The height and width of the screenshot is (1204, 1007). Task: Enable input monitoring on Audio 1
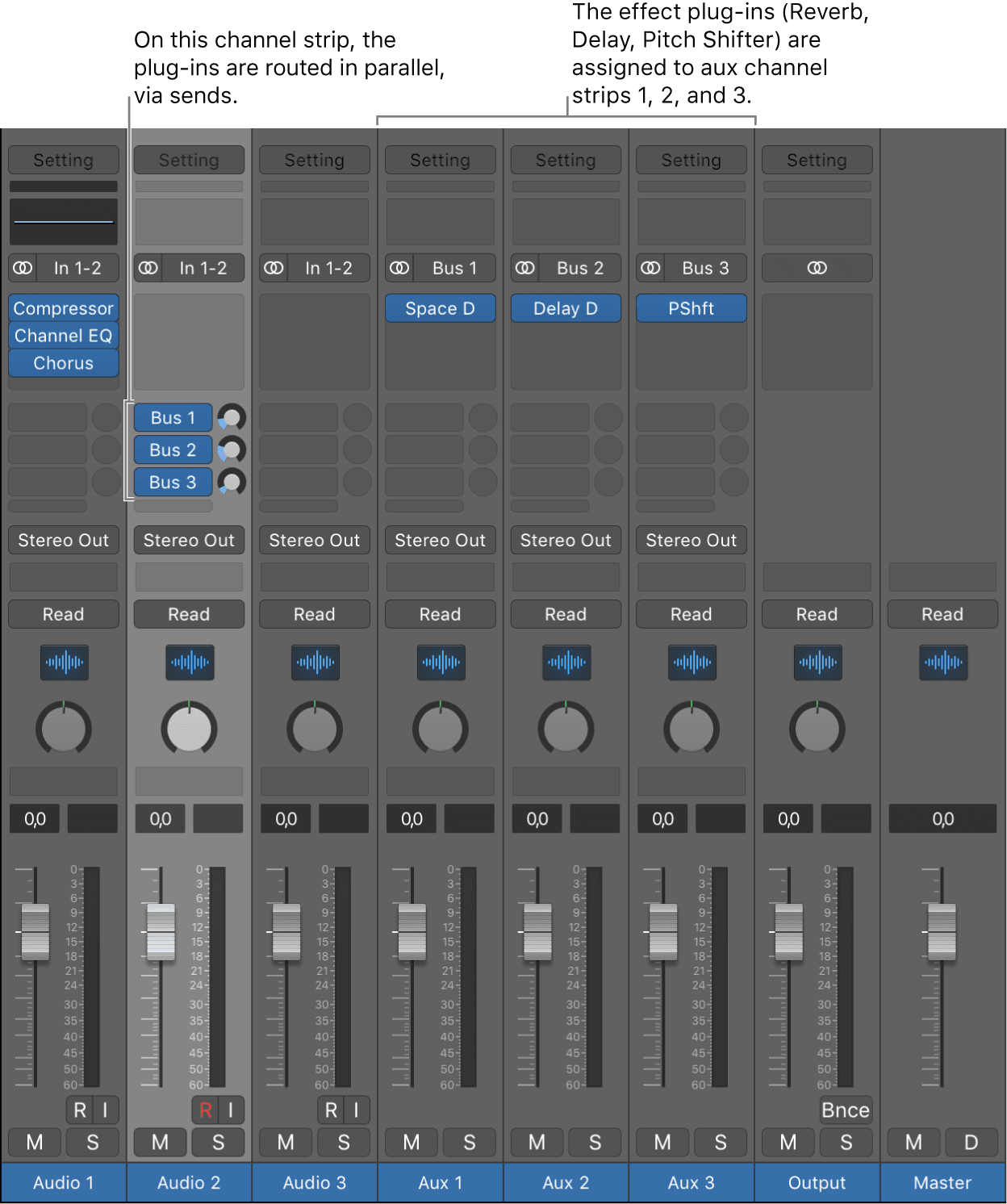tap(105, 1110)
